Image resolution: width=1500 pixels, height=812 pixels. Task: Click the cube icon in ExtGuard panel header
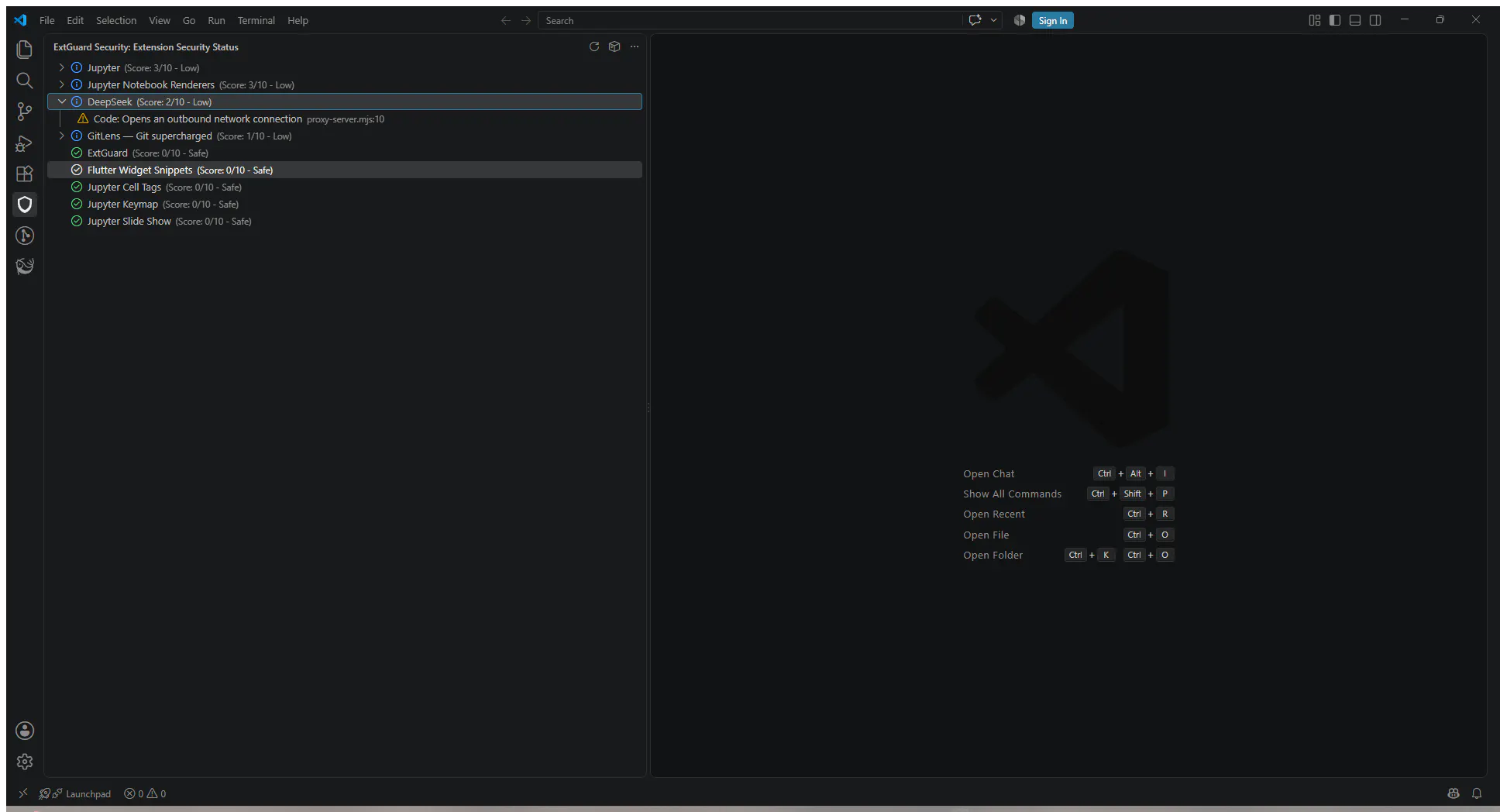tap(614, 46)
